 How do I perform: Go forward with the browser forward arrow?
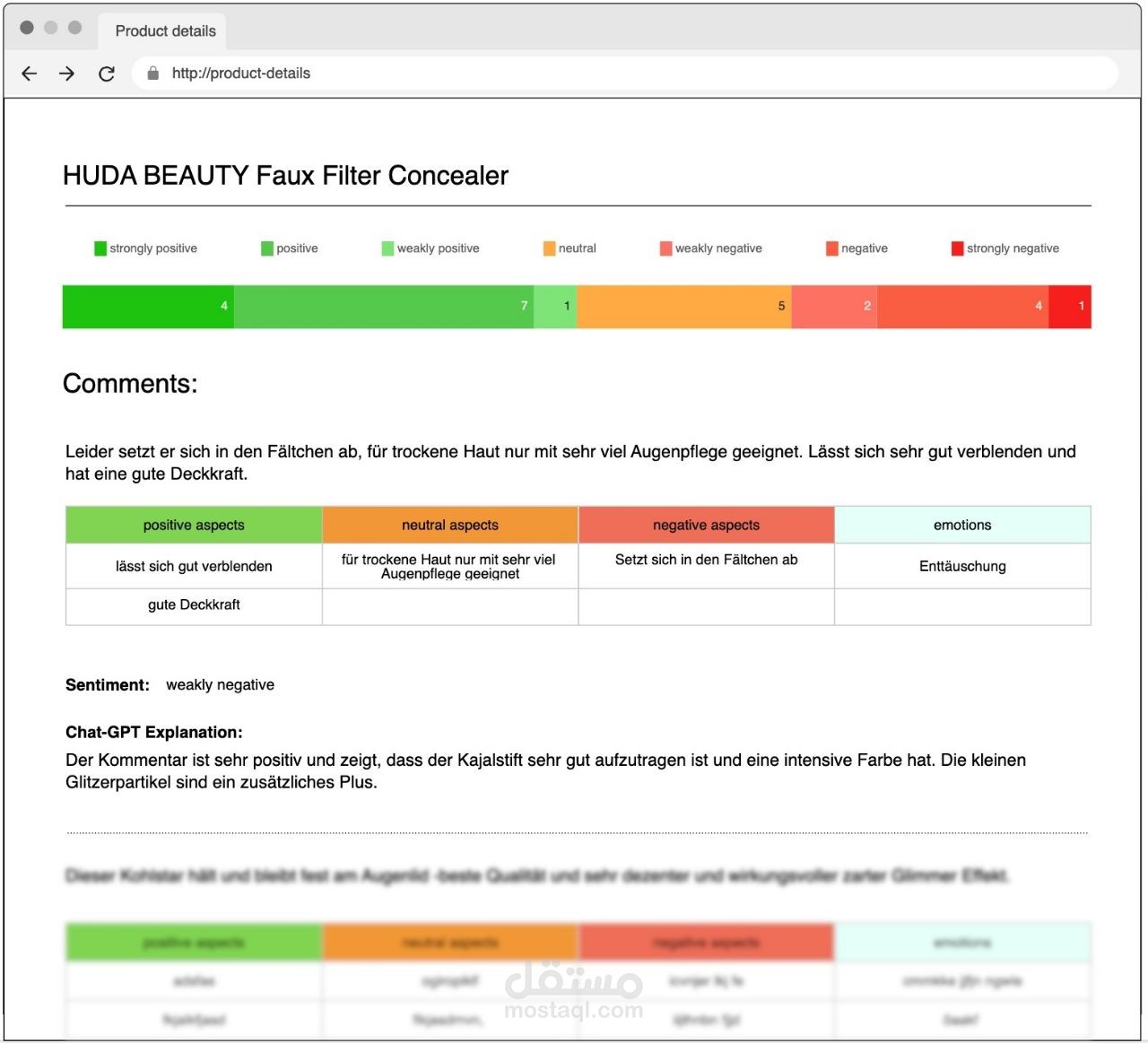click(67, 74)
